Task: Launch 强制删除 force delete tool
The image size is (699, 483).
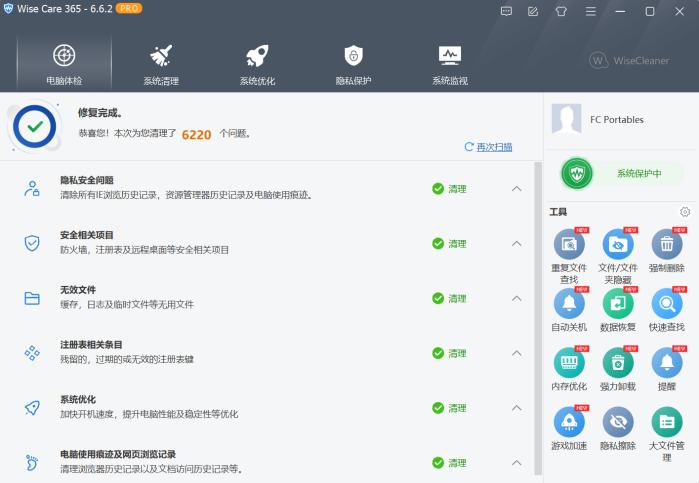Action: tap(667, 244)
